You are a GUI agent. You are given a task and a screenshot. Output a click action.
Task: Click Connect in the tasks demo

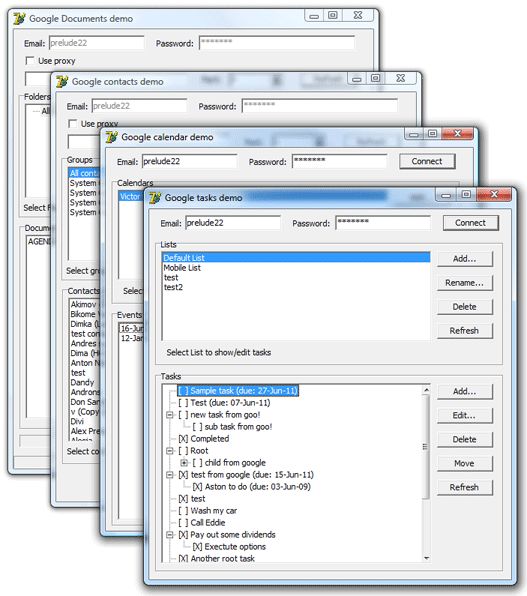470,223
